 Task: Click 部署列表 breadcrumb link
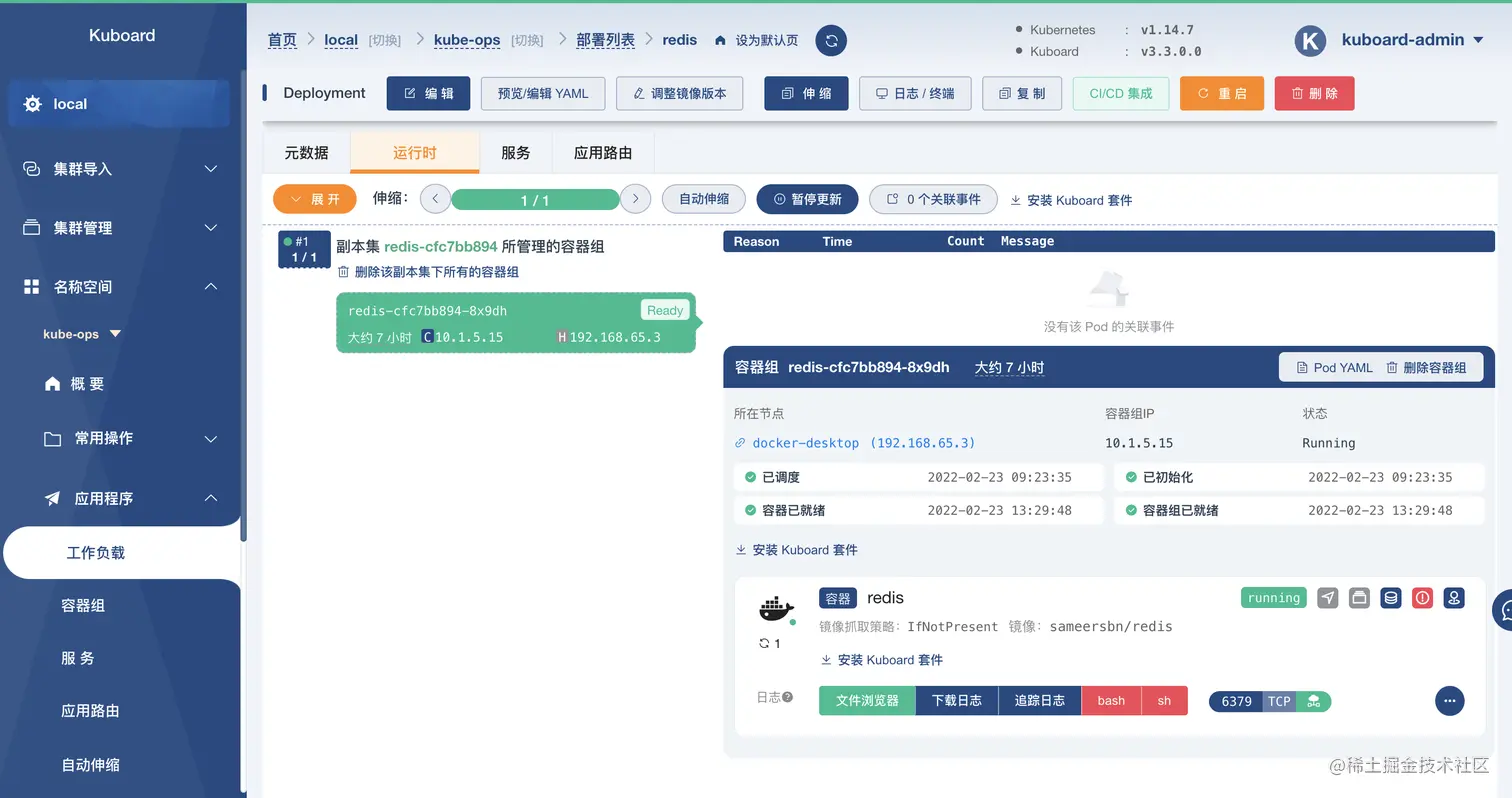(605, 40)
